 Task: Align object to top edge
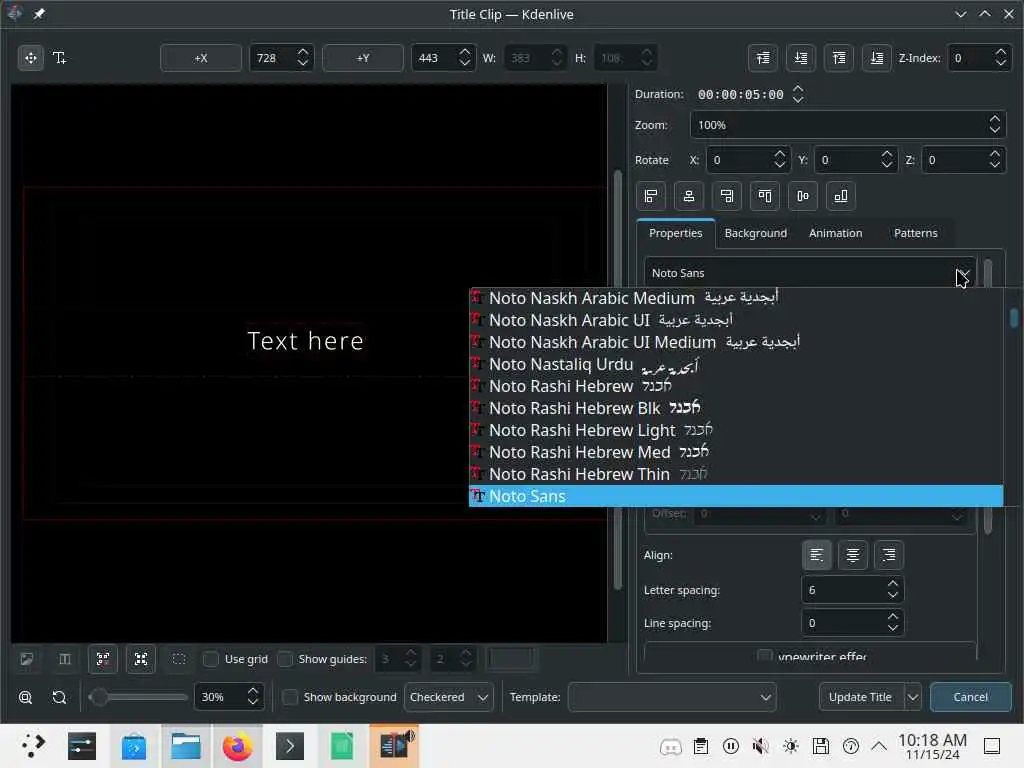point(765,196)
